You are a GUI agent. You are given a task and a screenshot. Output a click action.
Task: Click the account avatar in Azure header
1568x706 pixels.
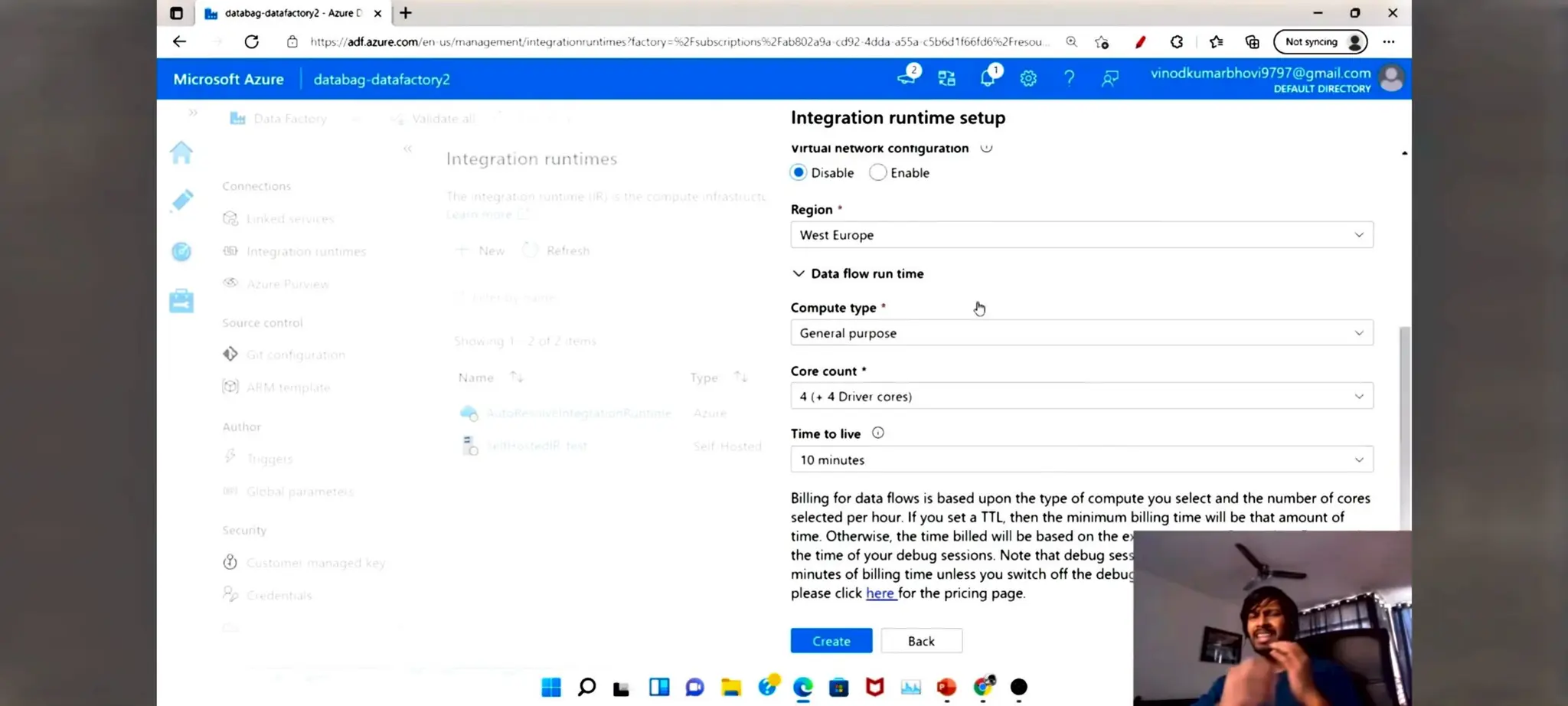point(1391,78)
